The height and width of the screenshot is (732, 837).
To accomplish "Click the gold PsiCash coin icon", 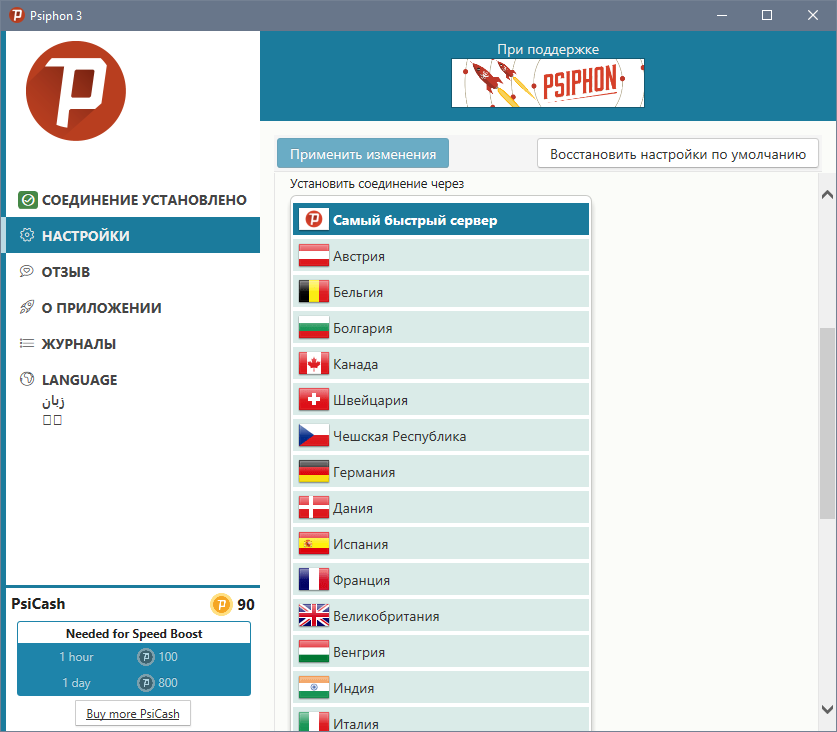I will tap(221, 604).
